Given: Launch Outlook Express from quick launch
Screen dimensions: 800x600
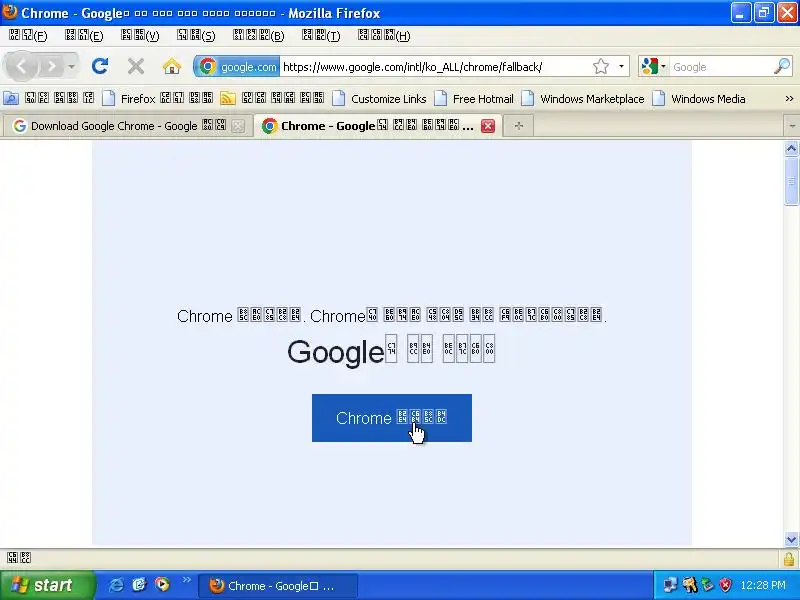Looking at the screenshot, I should click(x=139, y=585).
